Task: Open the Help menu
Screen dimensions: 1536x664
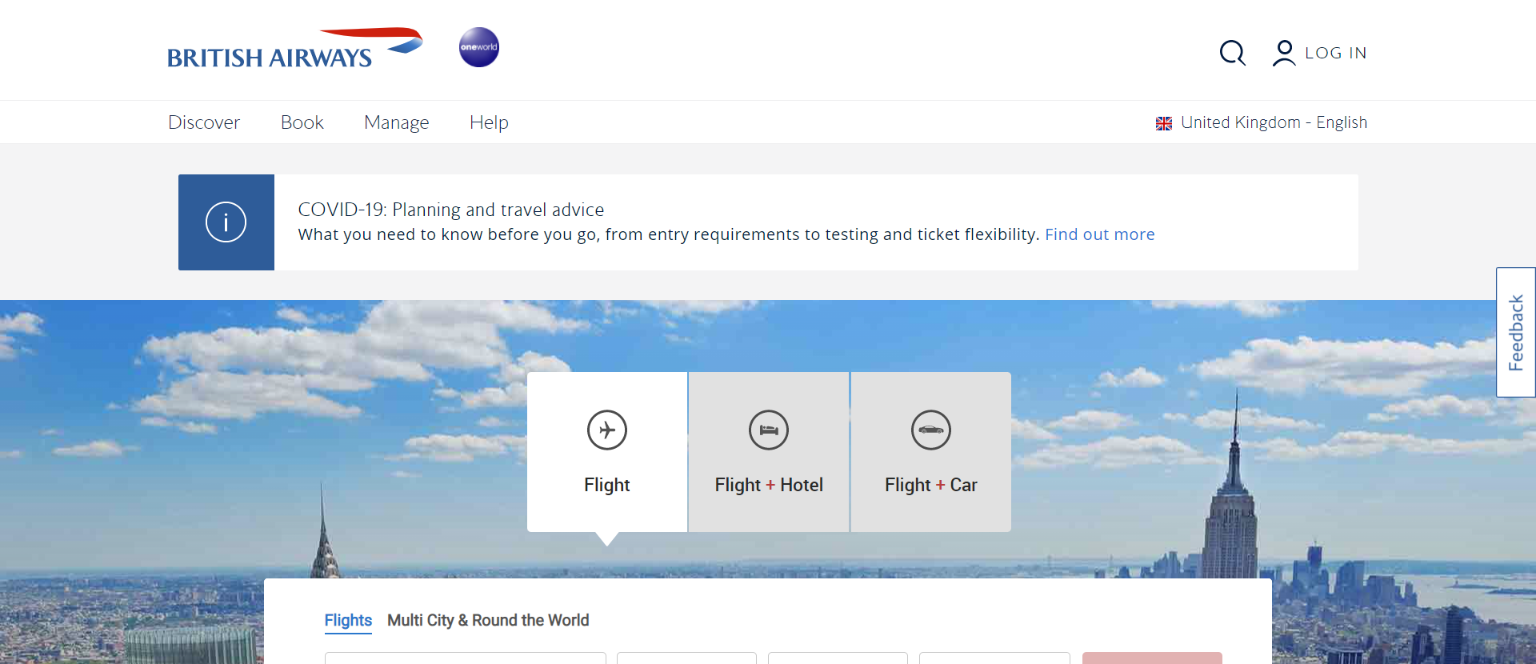Action: (x=489, y=122)
